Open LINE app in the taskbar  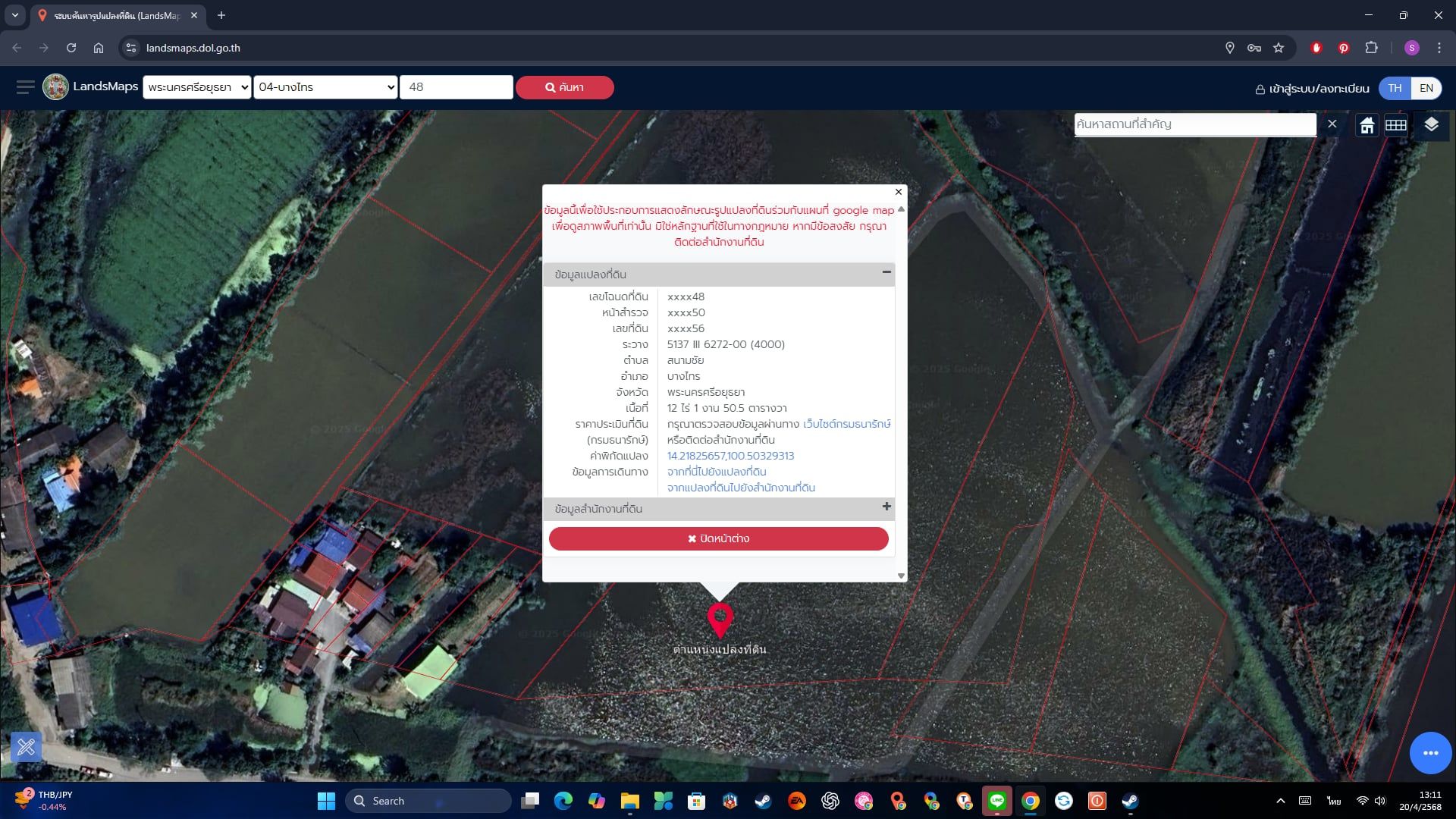tap(996, 801)
